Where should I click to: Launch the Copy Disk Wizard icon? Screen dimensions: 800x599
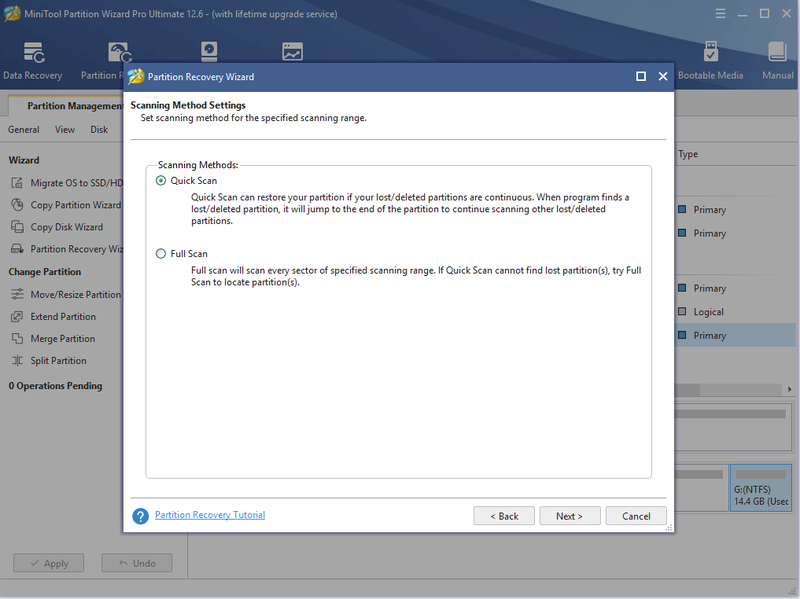17,227
